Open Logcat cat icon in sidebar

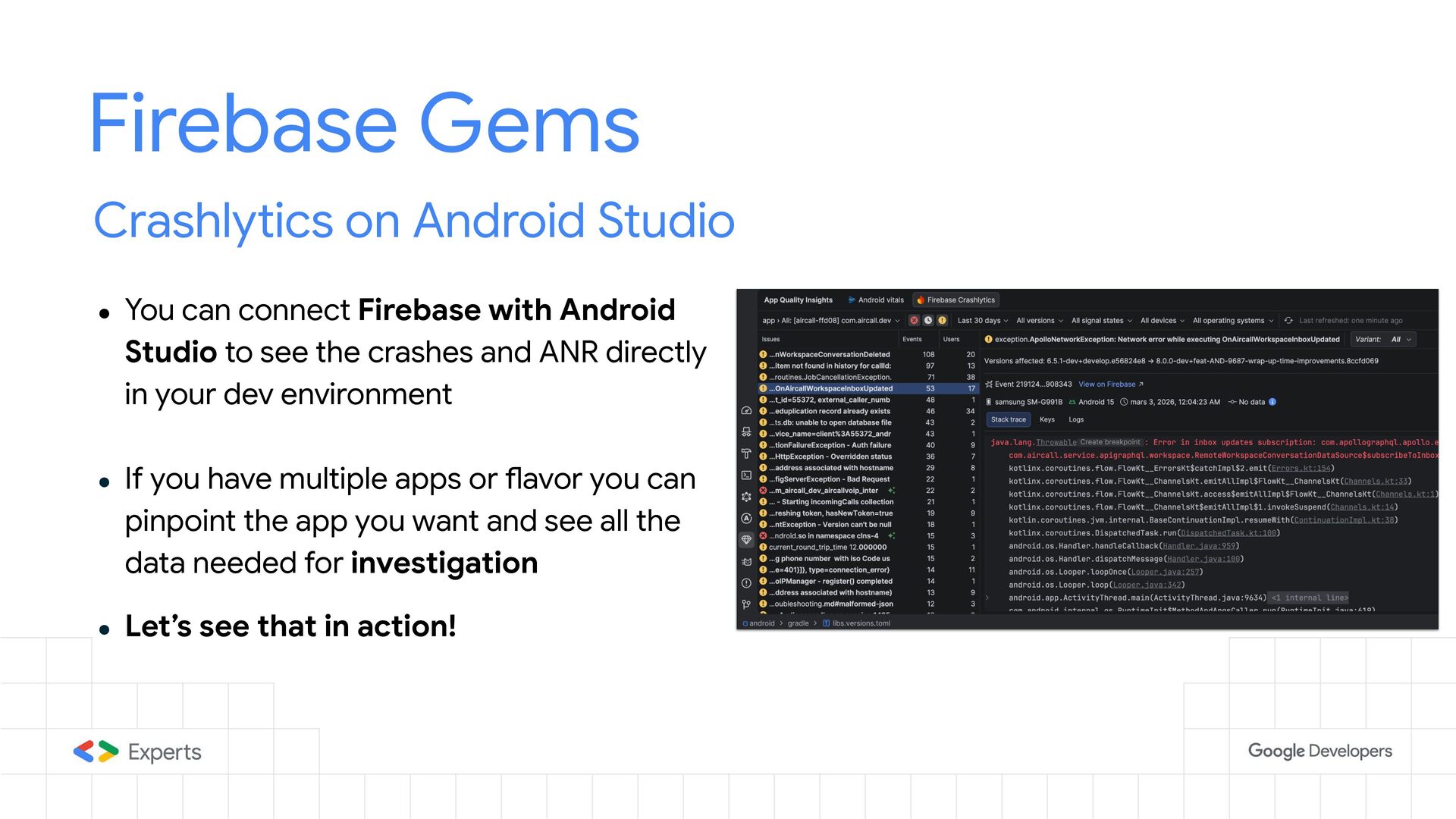point(746,562)
